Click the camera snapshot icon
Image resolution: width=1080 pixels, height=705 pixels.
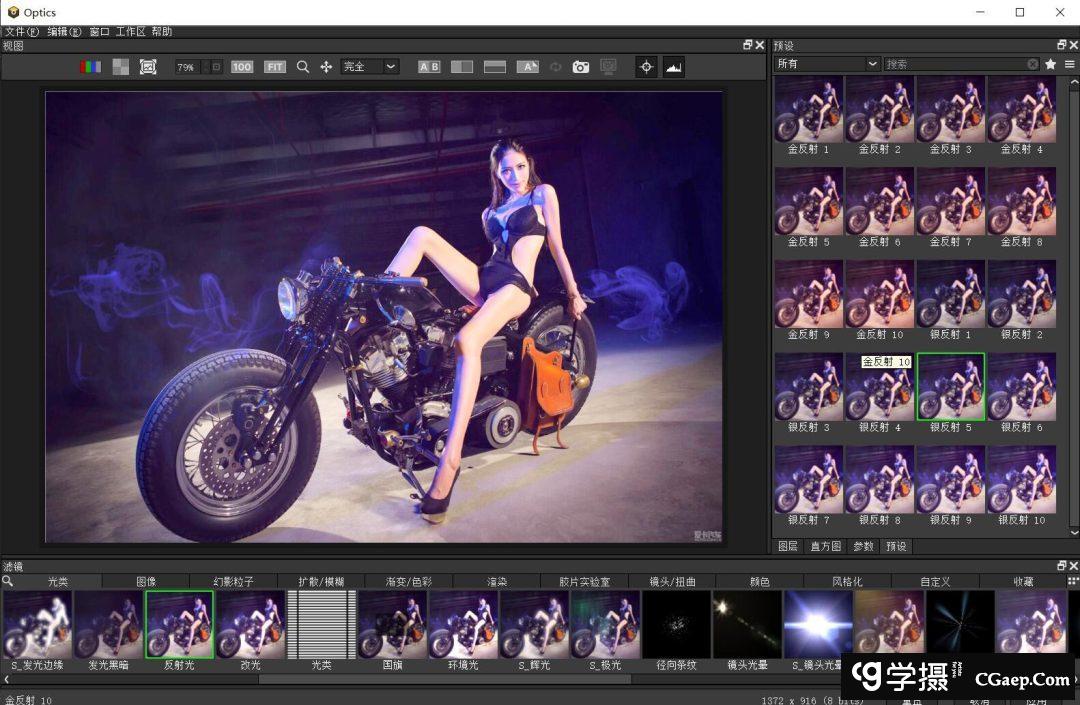point(581,67)
